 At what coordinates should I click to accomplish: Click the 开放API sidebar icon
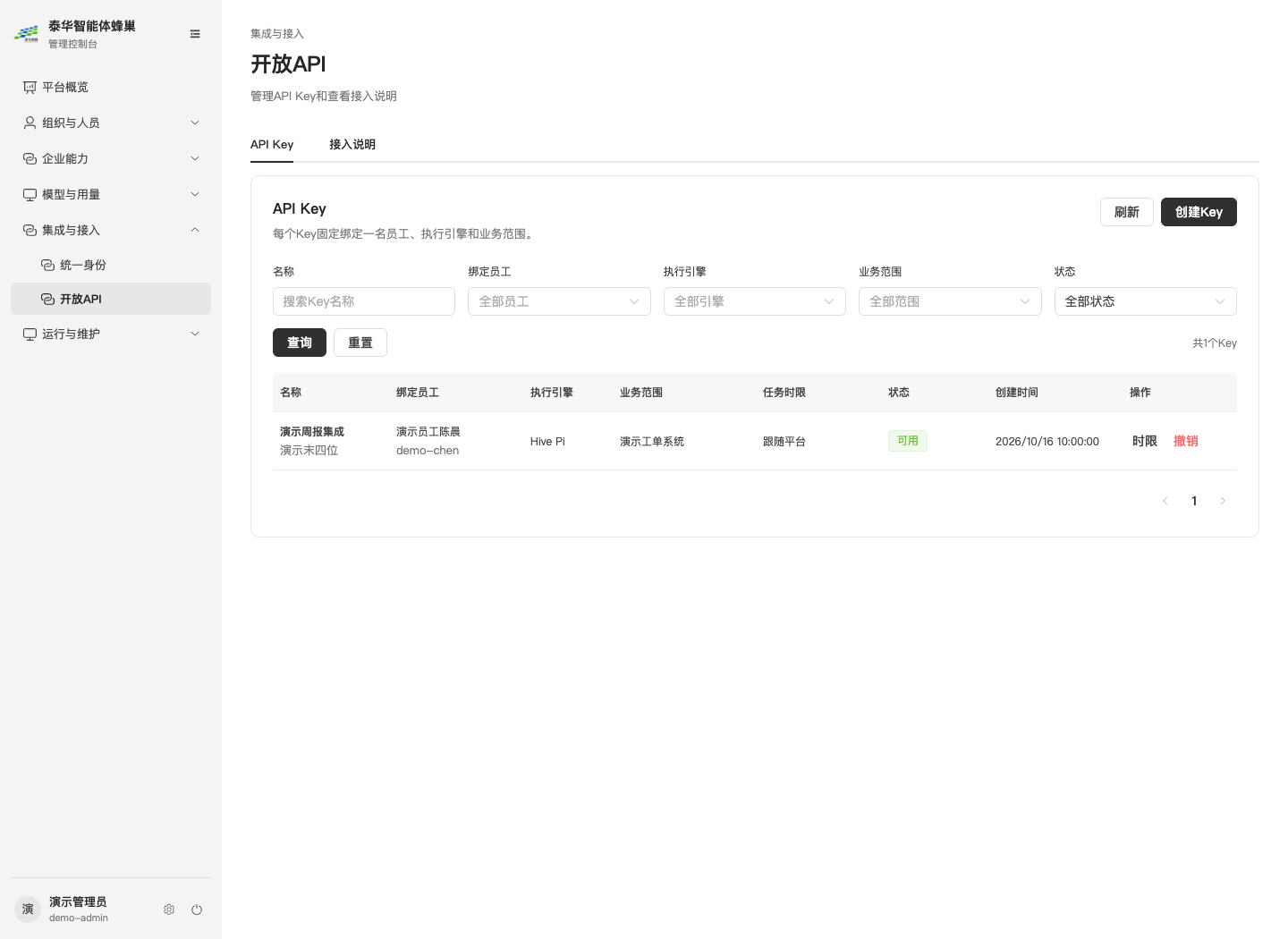(x=47, y=299)
